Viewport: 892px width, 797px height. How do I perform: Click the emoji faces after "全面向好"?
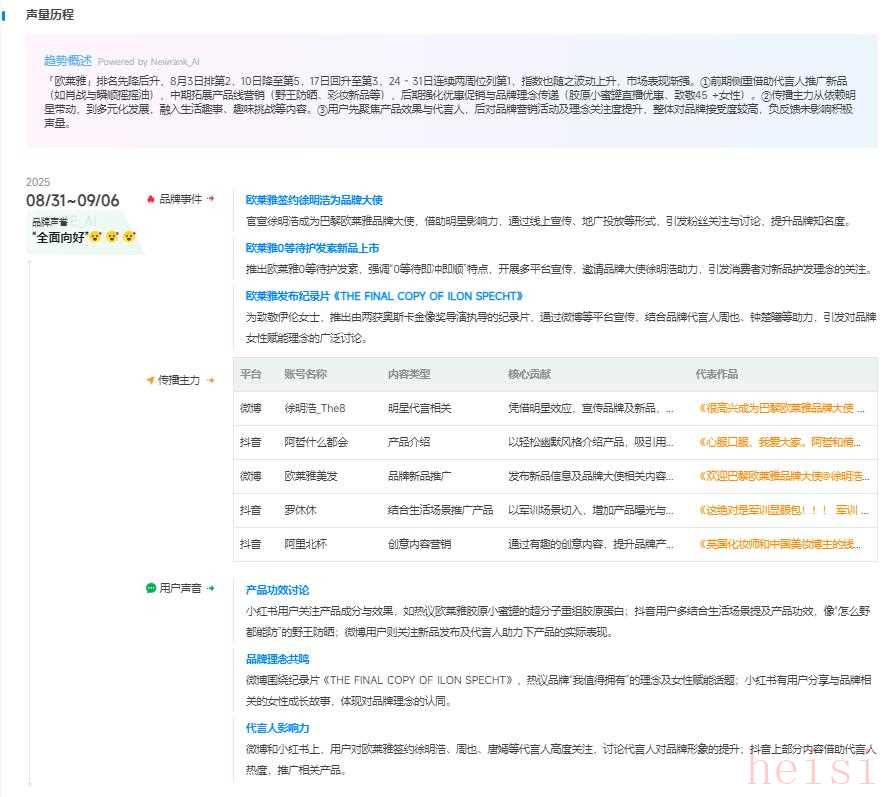(x=113, y=237)
